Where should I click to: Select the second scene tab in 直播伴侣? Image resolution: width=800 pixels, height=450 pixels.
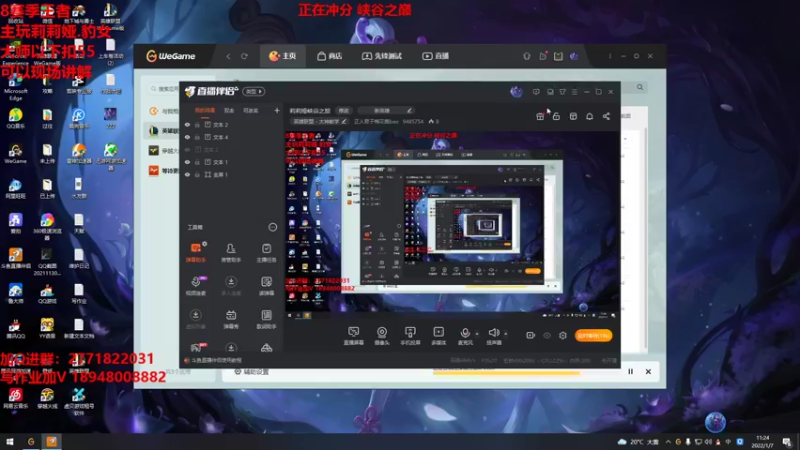229,110
